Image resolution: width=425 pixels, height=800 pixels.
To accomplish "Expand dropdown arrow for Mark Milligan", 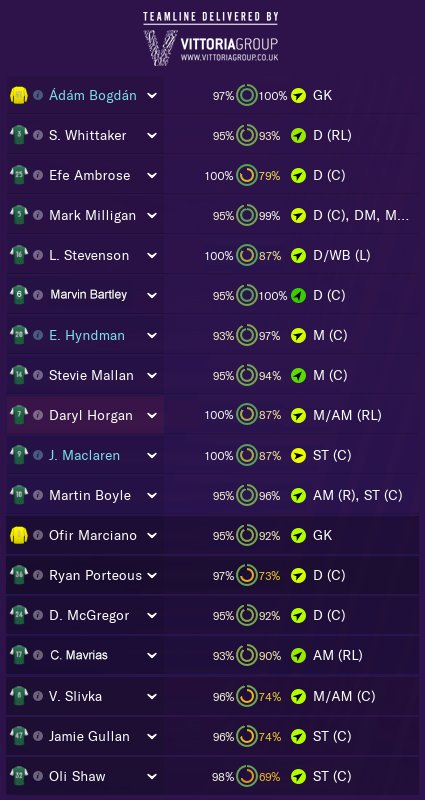I will (x=152, y=215).
